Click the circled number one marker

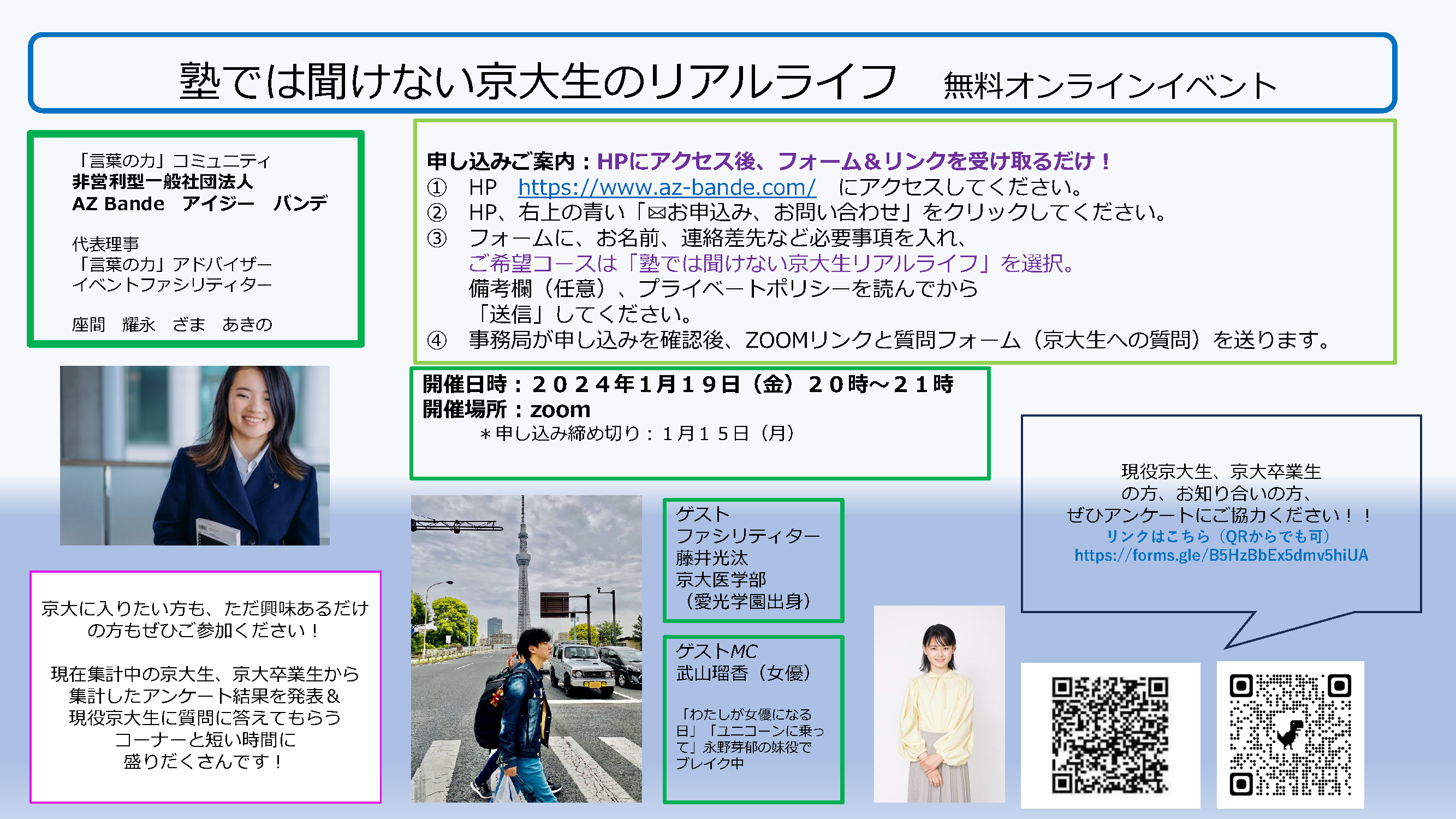pyautogui.click(x=436, y=187)
